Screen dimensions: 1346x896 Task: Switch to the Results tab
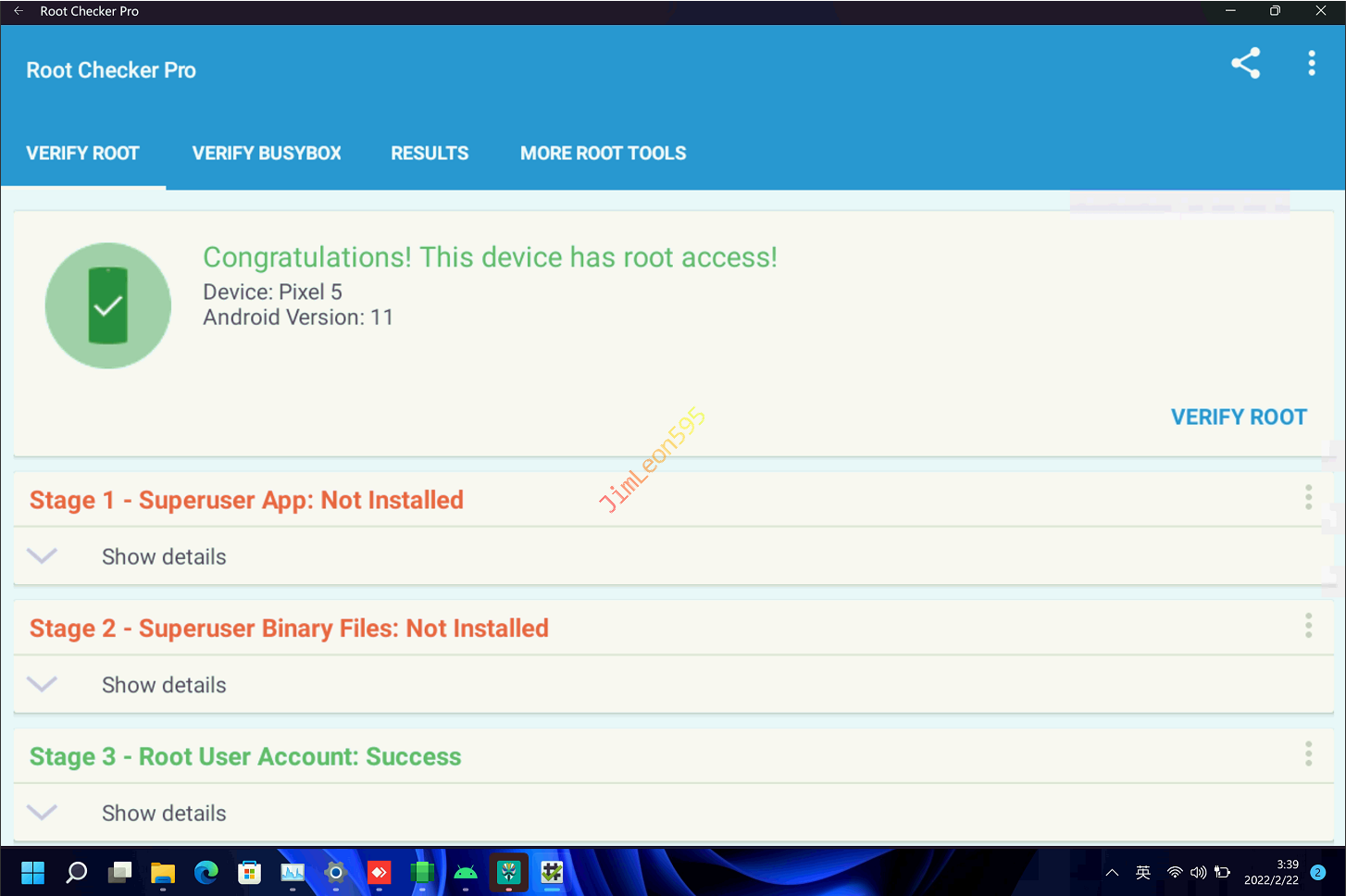point(430,154)
